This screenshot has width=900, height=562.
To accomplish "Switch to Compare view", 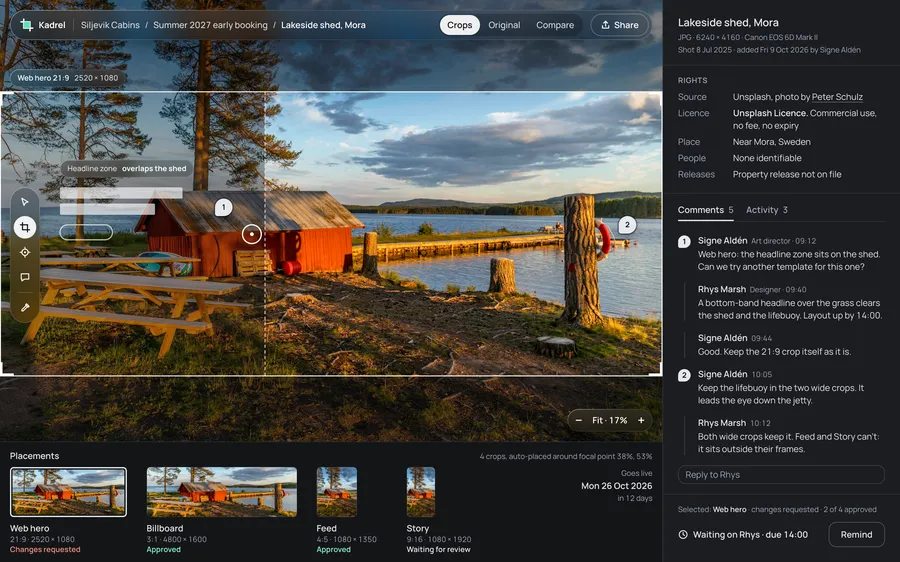I will pos(555,25).
